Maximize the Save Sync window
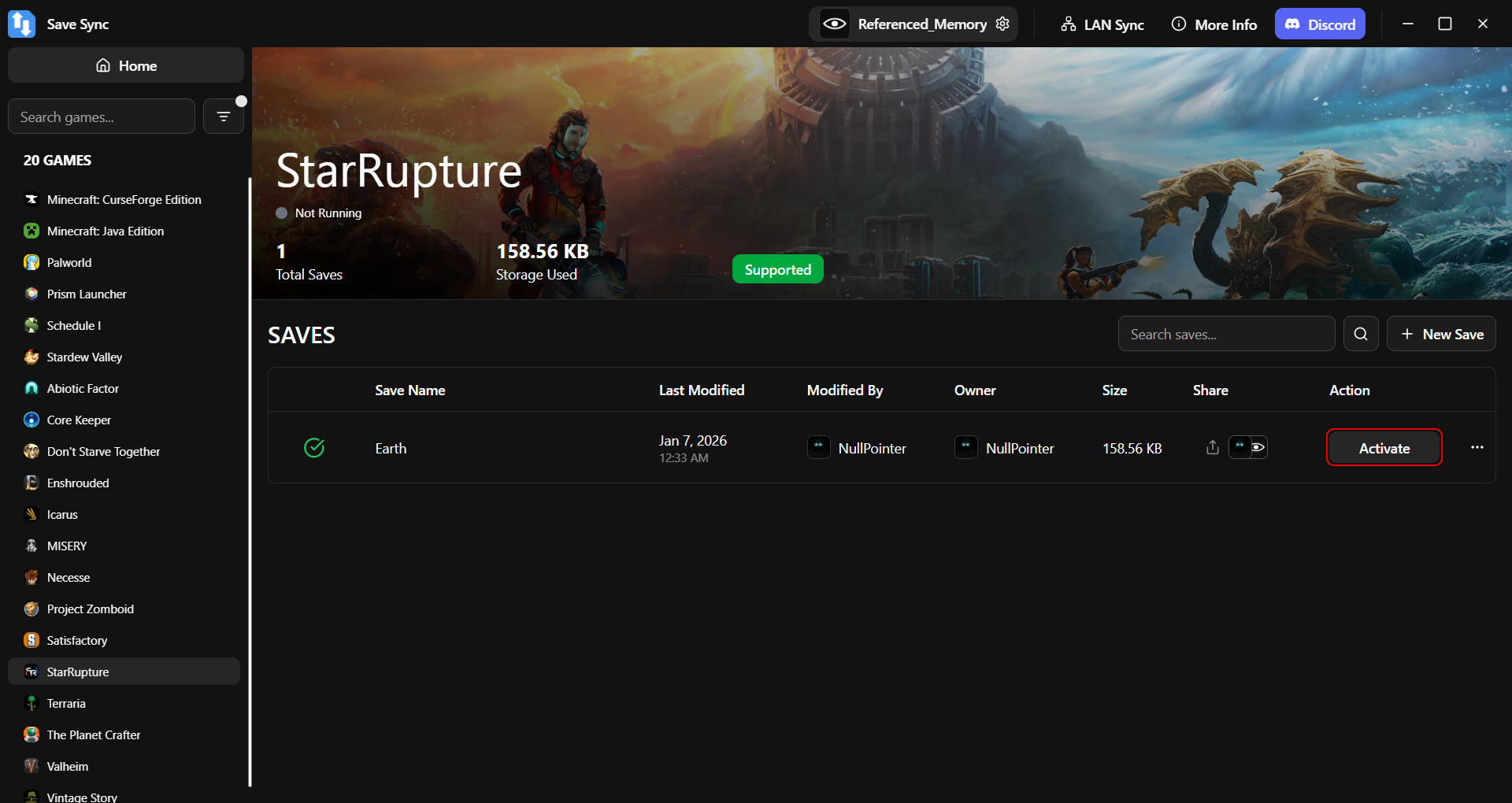The height and width of the screenshot is (803, 1512). [x=1445, y=24]
